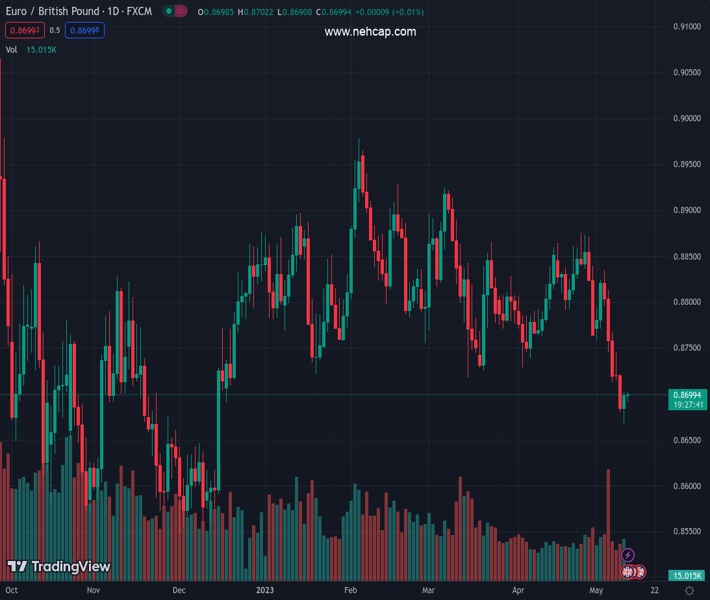Viewport: 710px width, 600px height.
Task: Click the 2023 label on time axis
Action: (264, 591)
